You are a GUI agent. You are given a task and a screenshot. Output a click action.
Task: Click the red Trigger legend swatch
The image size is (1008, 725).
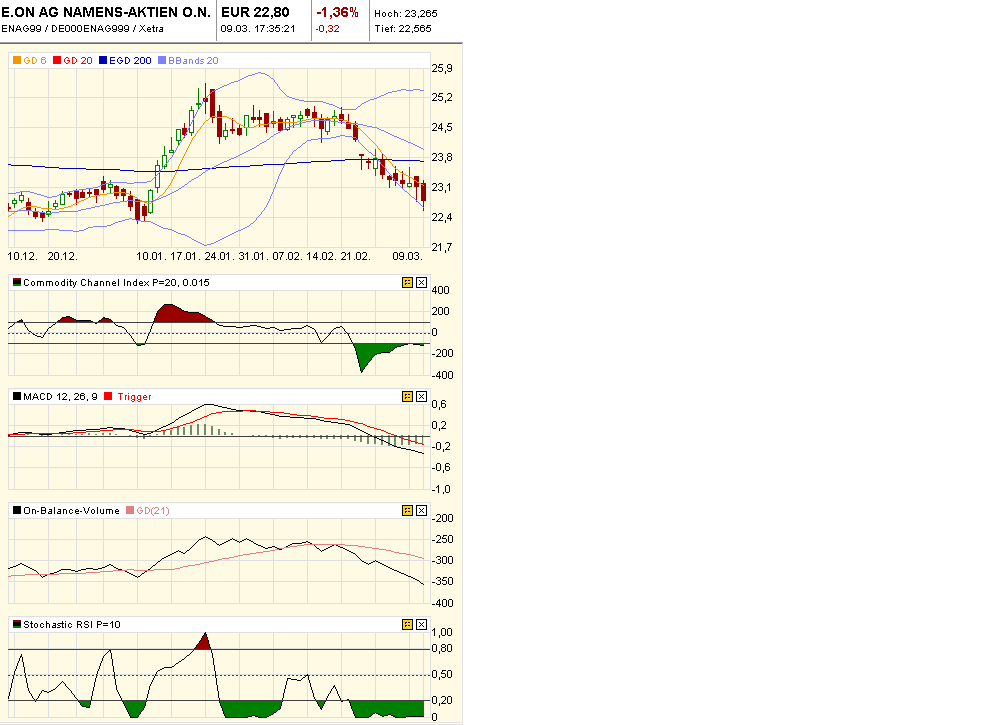108,397
